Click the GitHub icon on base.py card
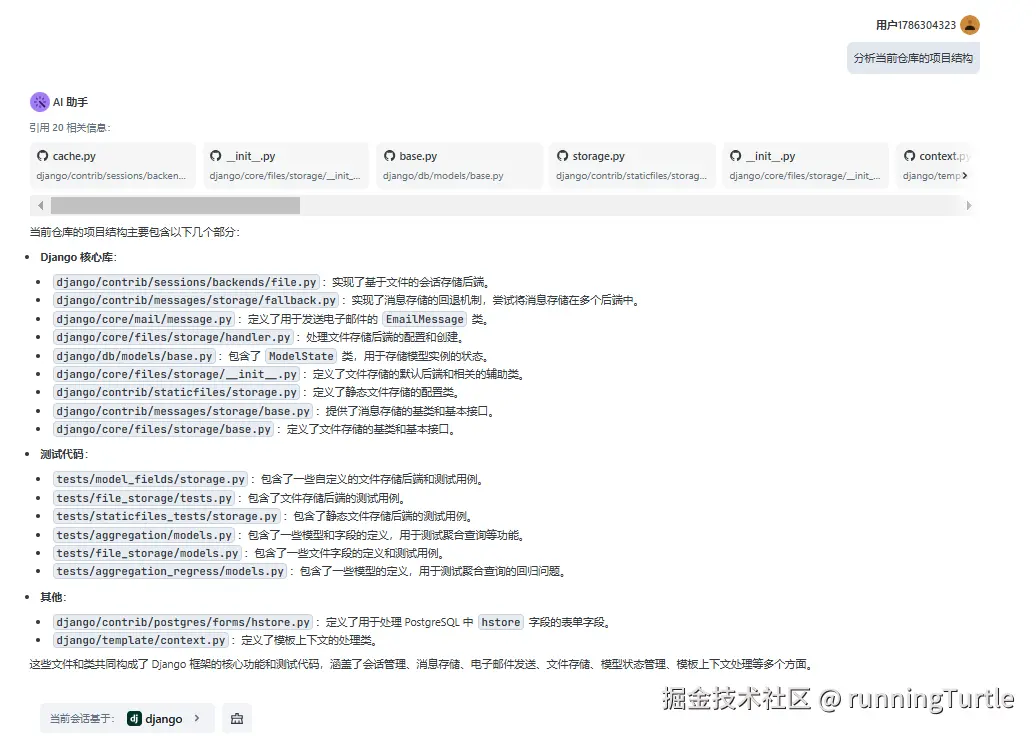 (x=389, y=156)
